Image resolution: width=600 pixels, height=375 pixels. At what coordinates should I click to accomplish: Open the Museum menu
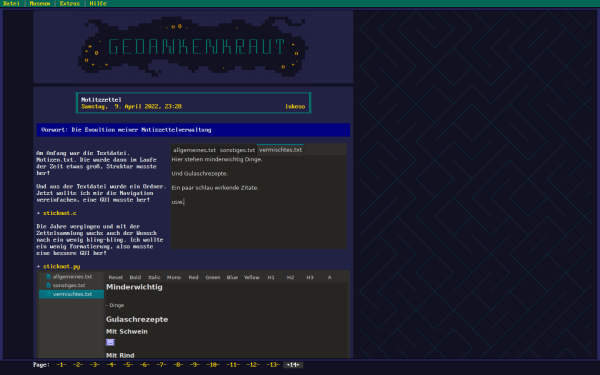[x=40, y=3]
